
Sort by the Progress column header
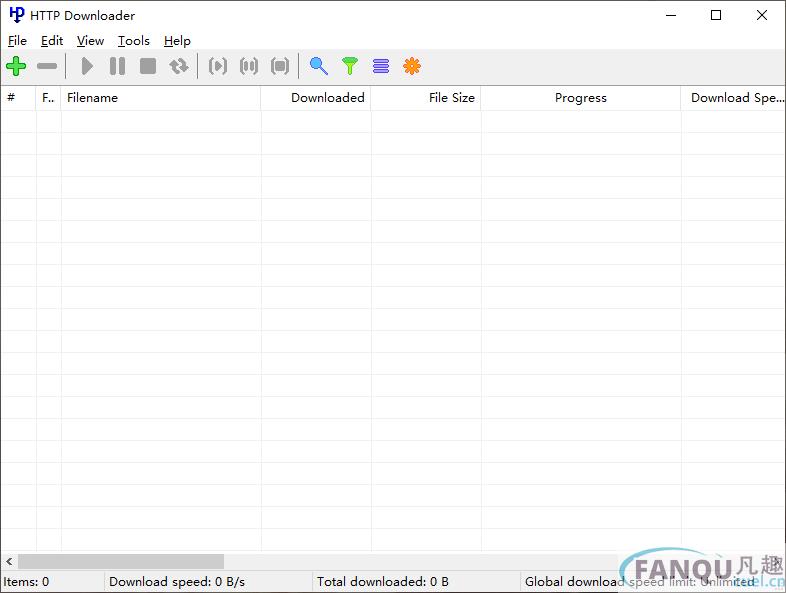(x=580, y=98)
